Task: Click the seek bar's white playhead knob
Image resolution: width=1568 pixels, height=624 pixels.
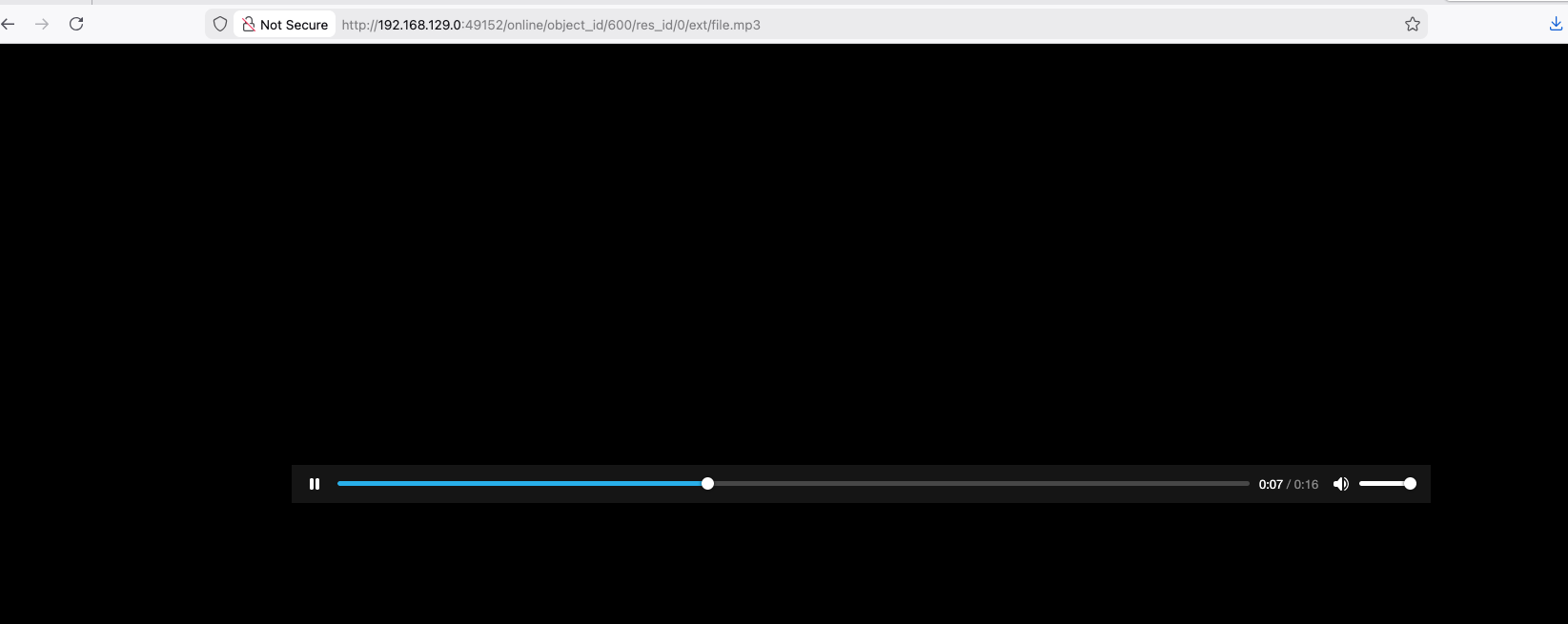Action: coord(707,484)
